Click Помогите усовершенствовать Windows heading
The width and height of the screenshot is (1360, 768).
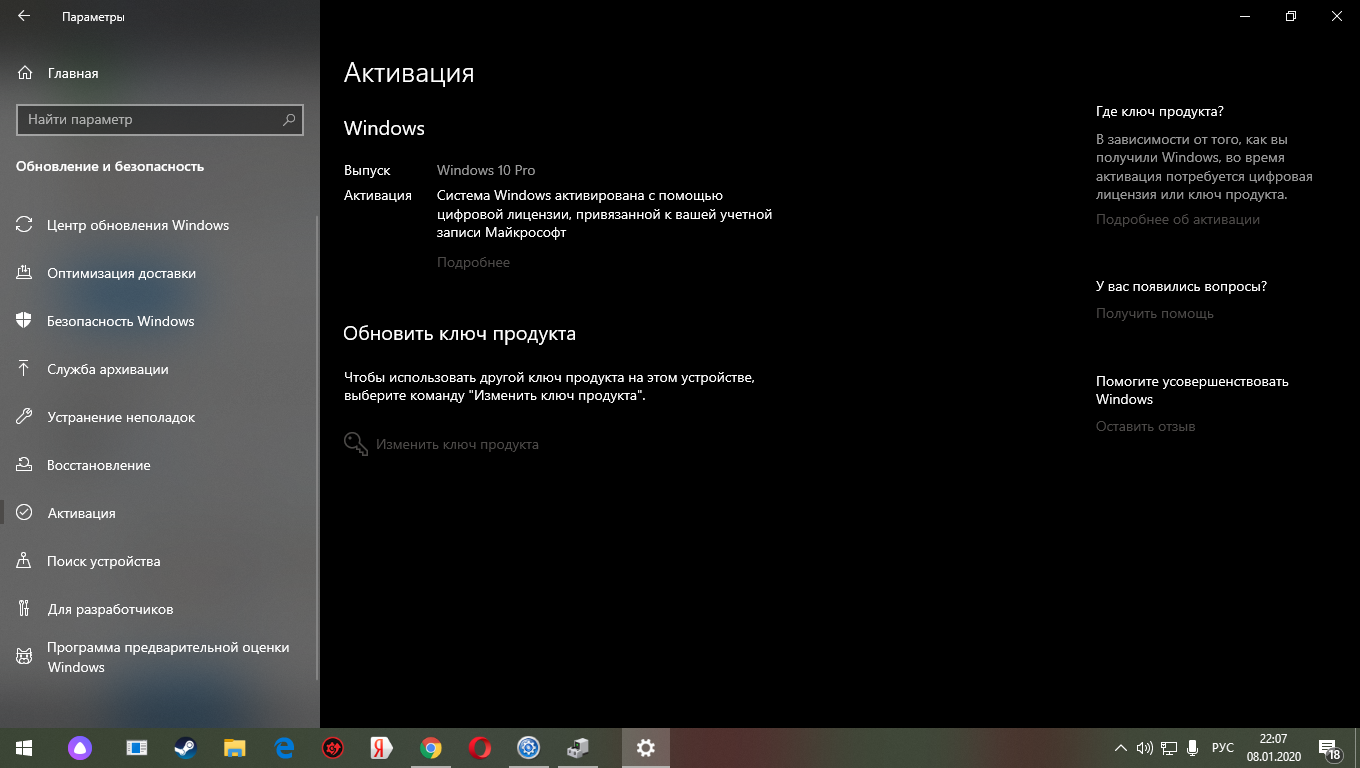1192,390
